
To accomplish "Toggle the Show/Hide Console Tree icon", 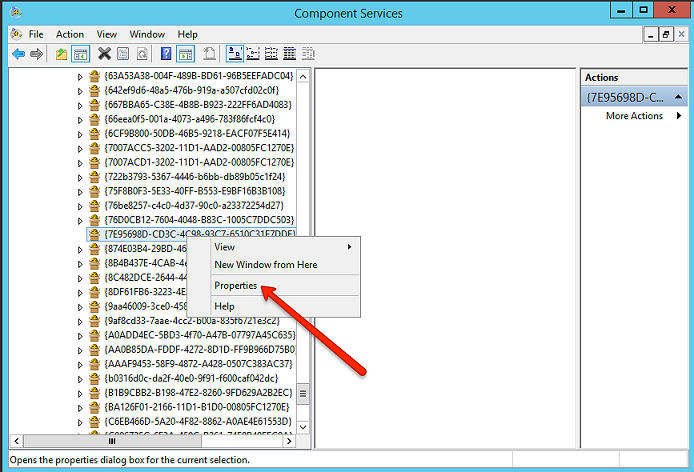I will 81,53.
